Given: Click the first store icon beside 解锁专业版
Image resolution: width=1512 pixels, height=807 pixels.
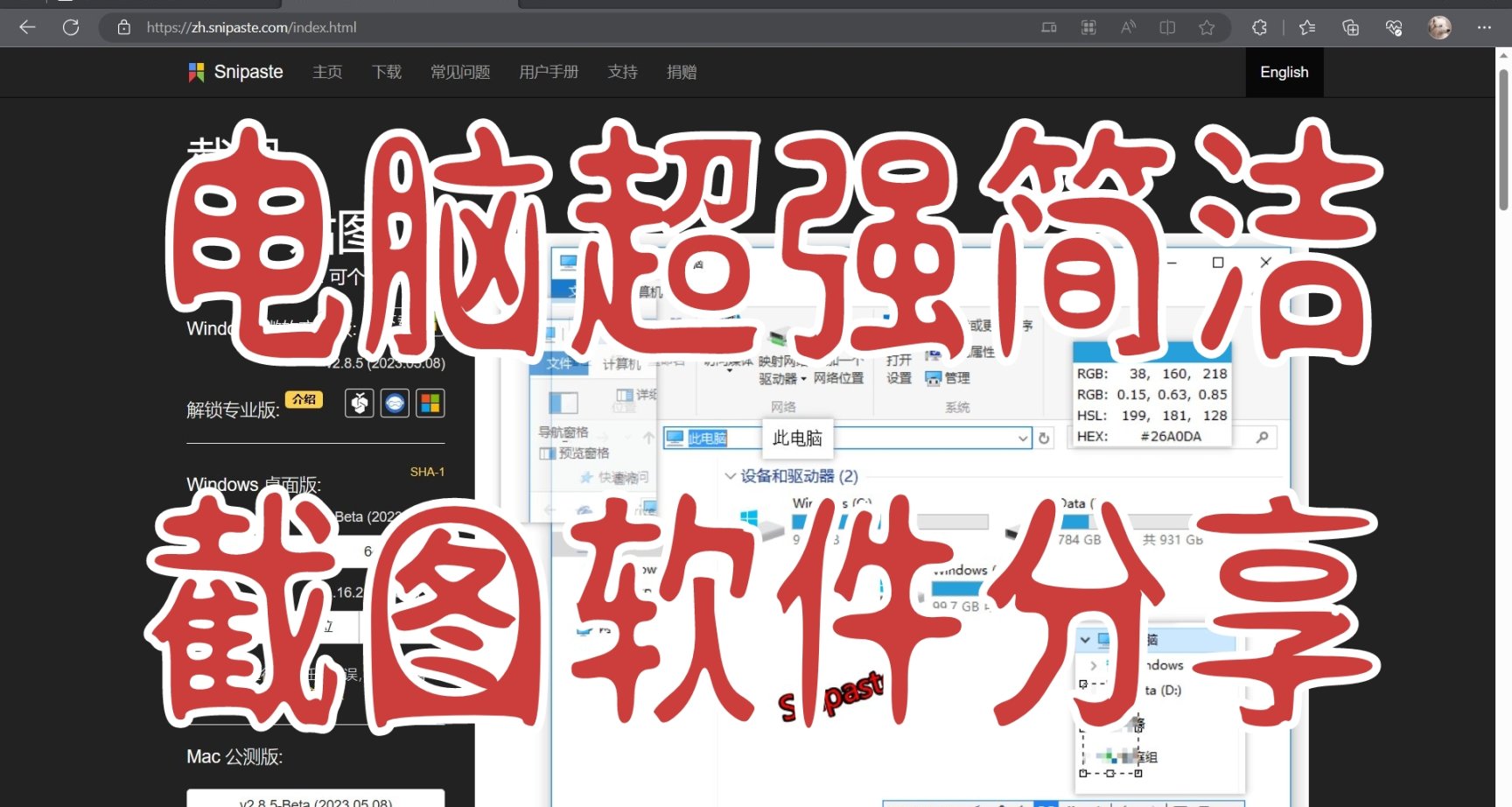Looking at the screenshot, I should click(360, 403).
